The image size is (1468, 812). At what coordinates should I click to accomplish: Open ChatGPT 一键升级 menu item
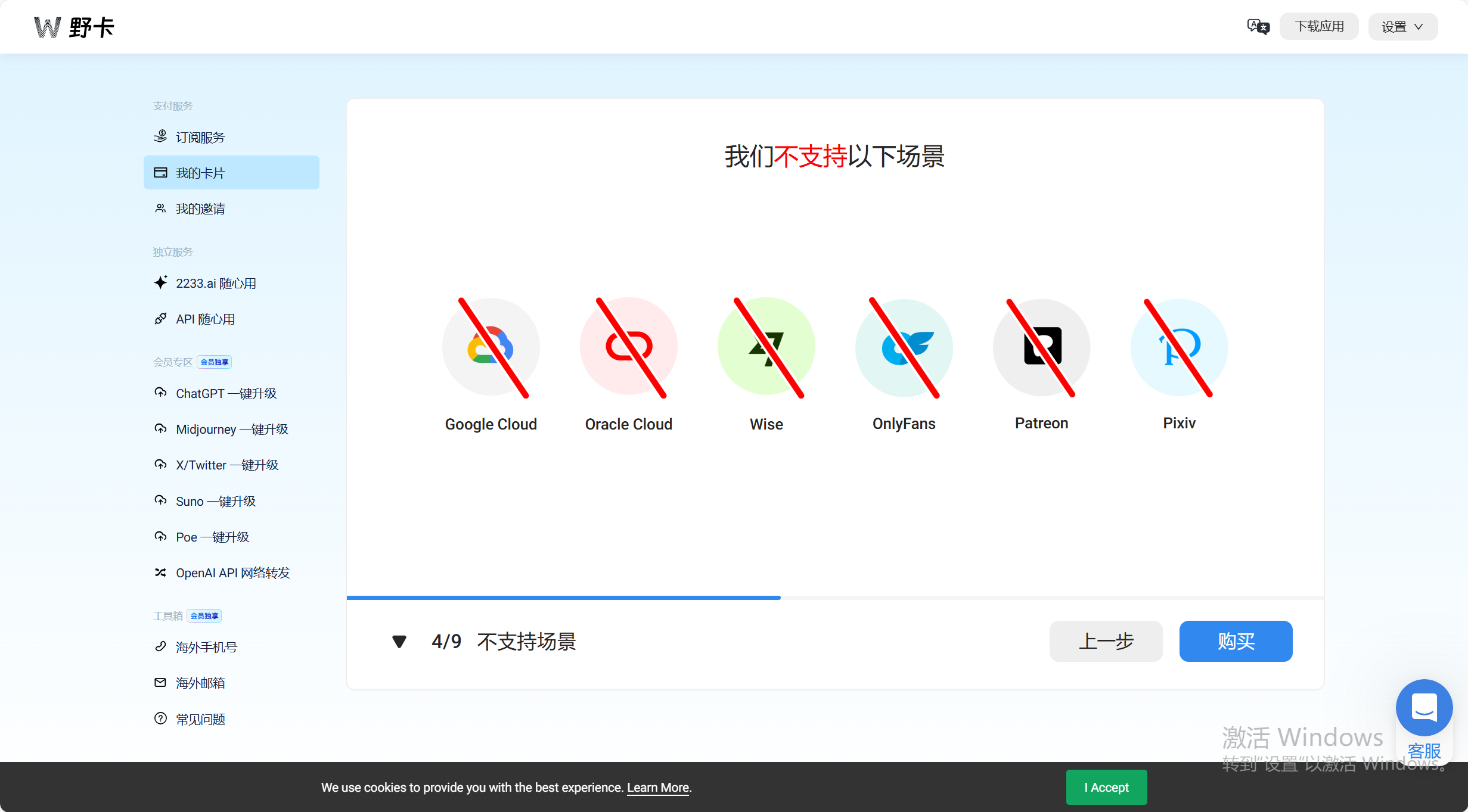point(226,394)
